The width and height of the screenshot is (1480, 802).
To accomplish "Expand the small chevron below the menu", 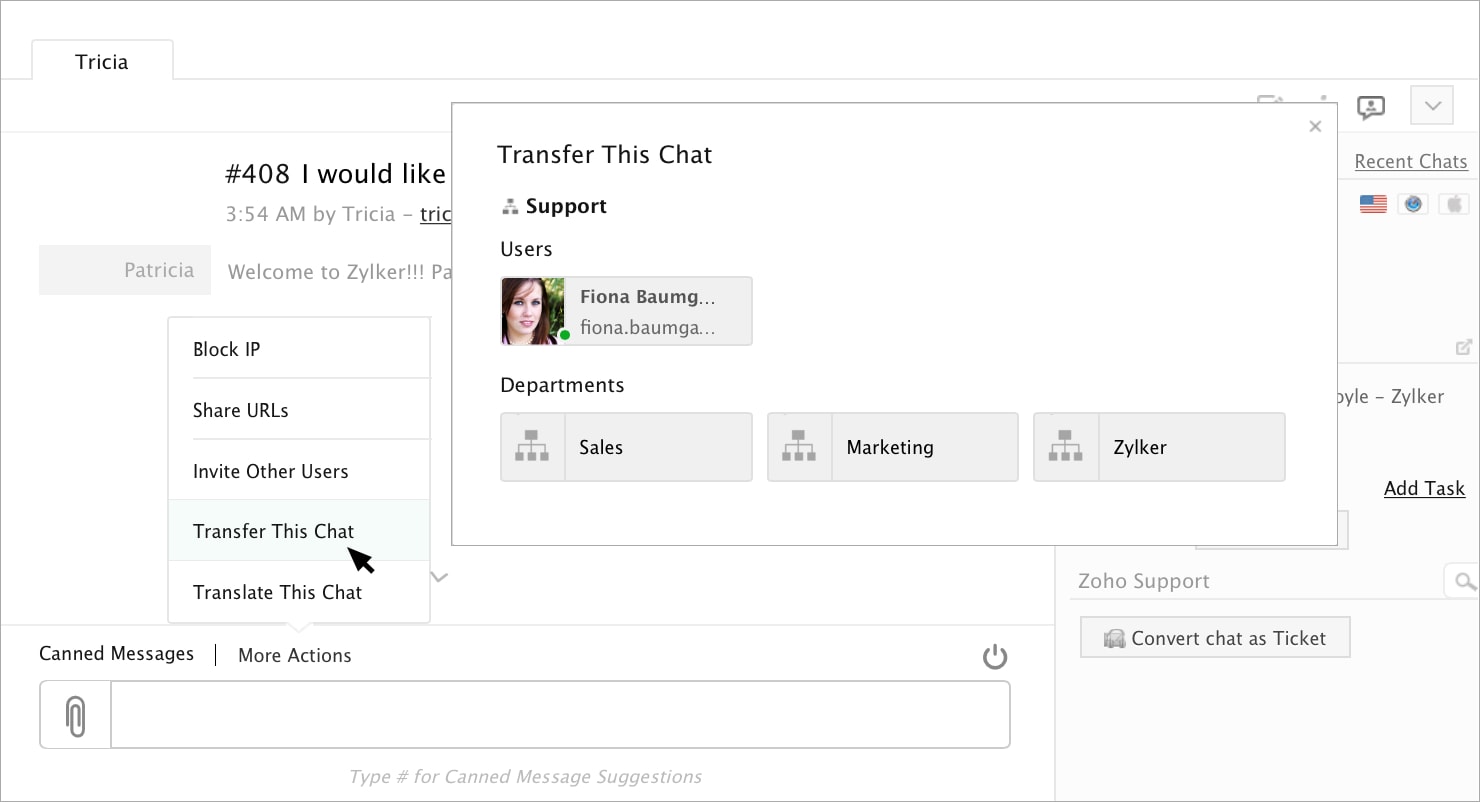I will click(439, 577).
